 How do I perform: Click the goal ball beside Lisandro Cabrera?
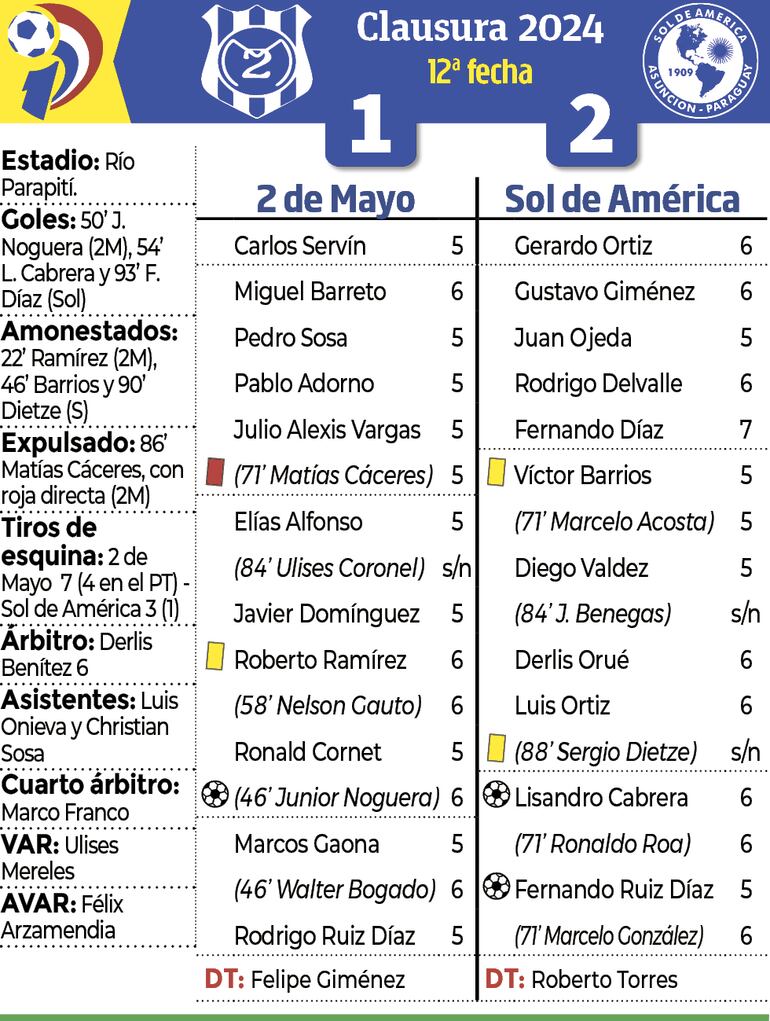[x=495, y=796]
